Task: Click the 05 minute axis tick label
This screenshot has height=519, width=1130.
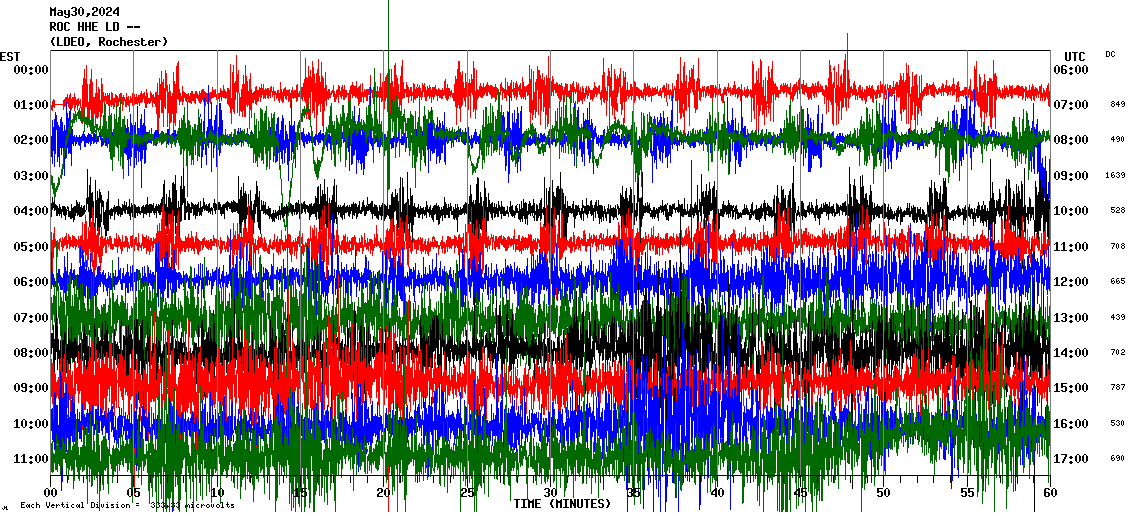Action: coord(134,493)
